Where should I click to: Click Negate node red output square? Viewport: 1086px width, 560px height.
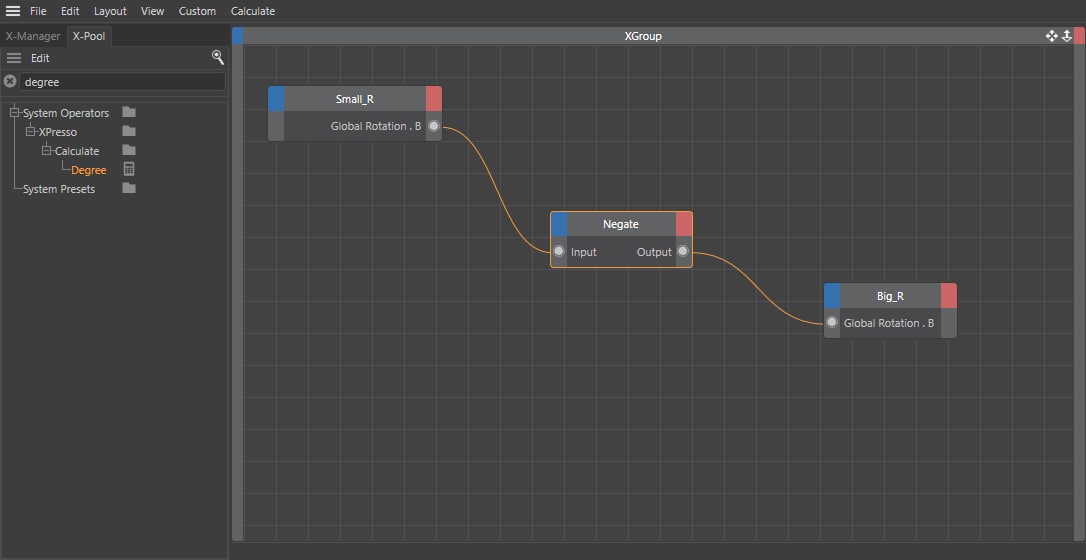coord(684,224)
